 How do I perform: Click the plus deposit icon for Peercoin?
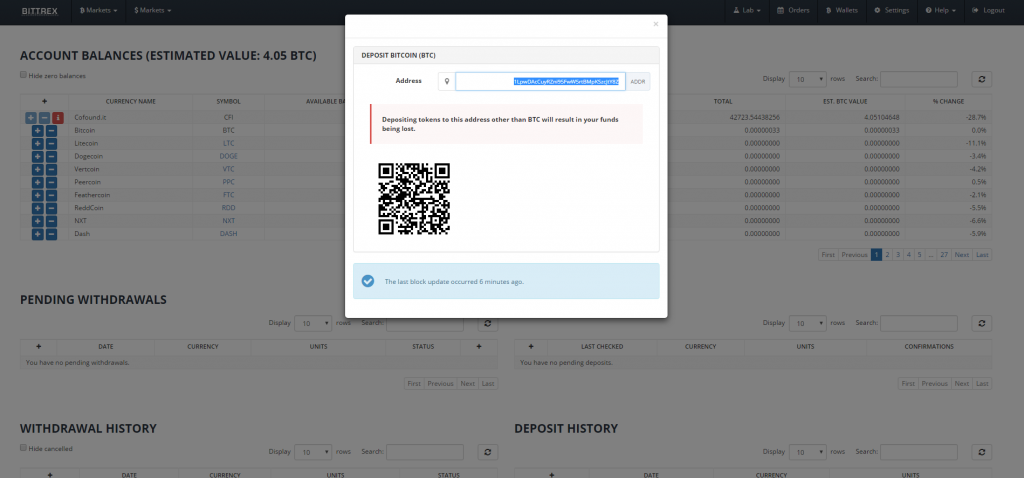pos(37,182)
